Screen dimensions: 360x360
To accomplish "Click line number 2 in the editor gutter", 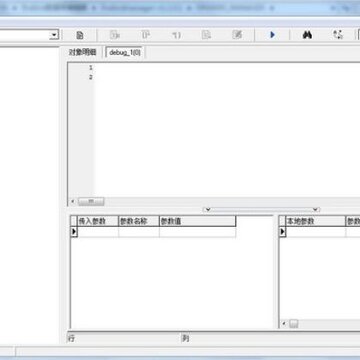I will [91, 77].
